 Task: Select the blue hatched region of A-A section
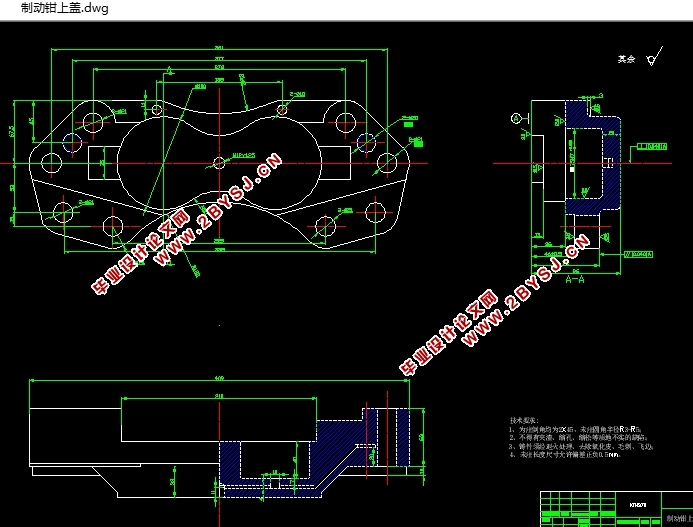[x=594, y=157]
